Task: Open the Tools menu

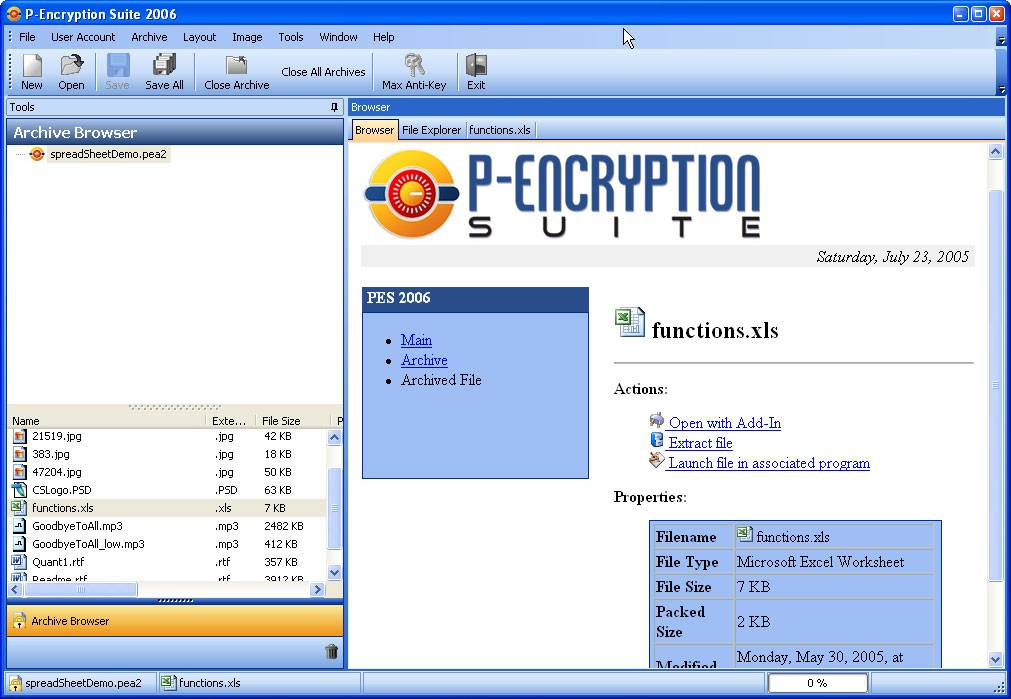Action: pyautogui.click(x=291, y=37)
